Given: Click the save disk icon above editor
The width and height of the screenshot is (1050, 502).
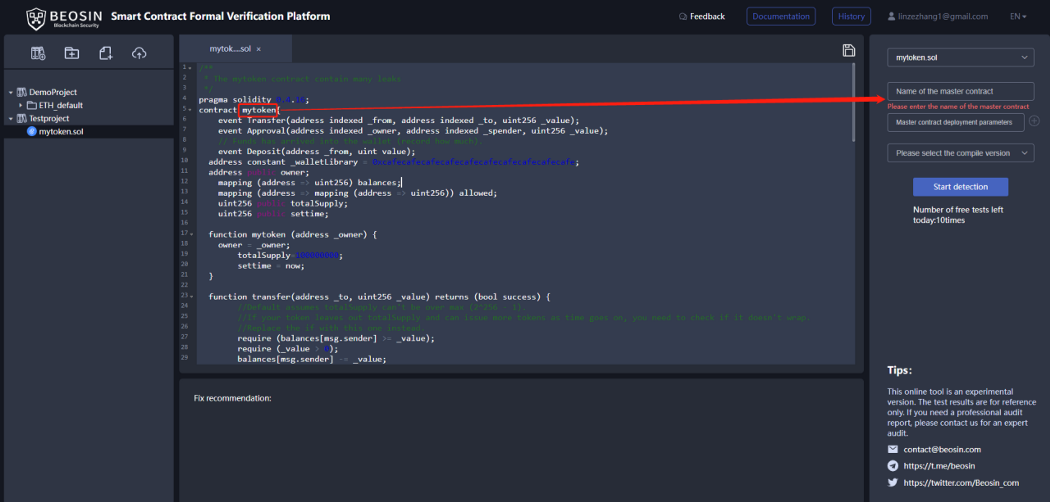Looking at the screenshot, I should [848, 50].
